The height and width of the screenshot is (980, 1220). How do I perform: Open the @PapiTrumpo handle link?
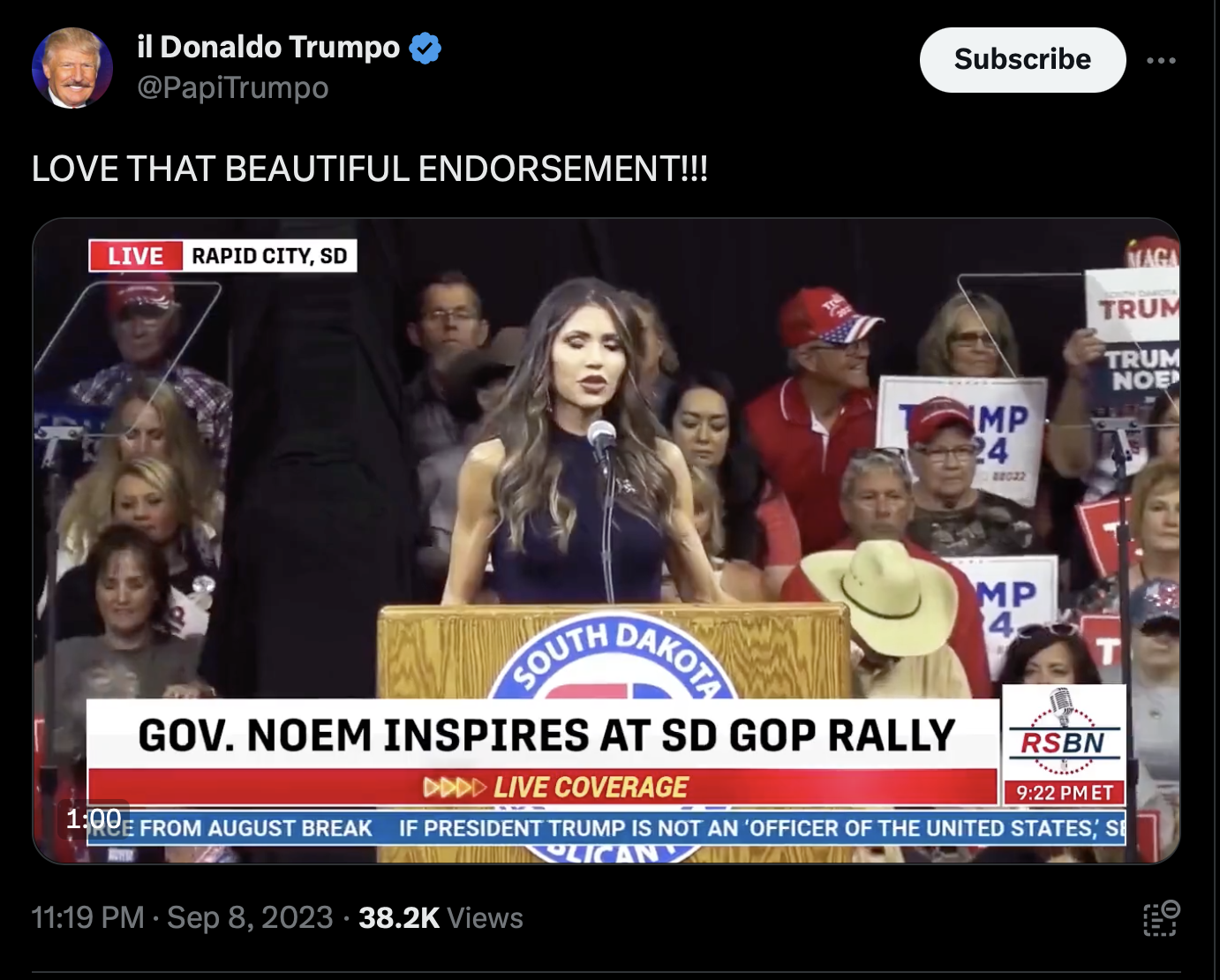pos(233,87)
